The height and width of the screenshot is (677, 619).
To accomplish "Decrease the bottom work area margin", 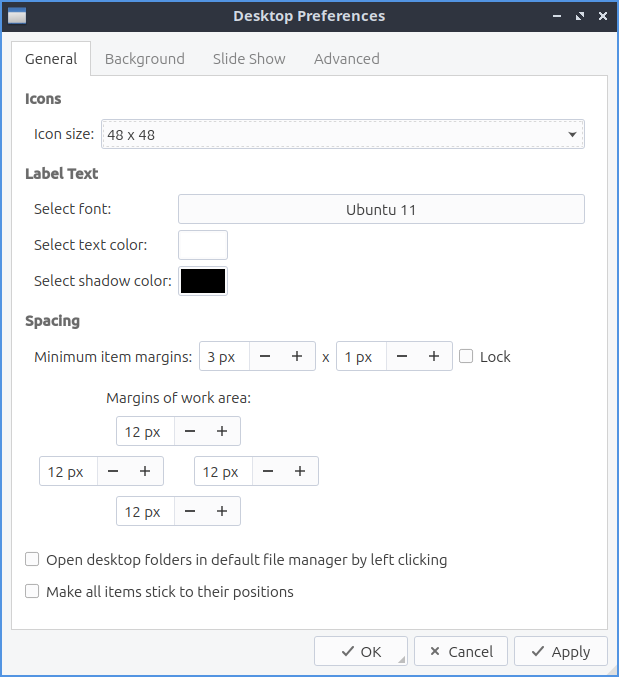I will 190,512.
